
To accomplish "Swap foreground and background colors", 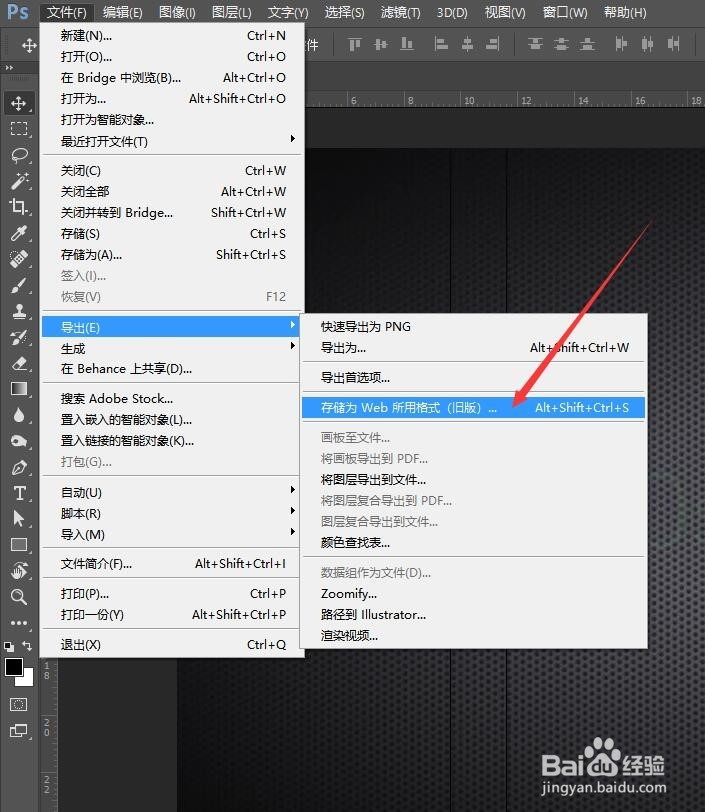I will click(x=27, y=646).
